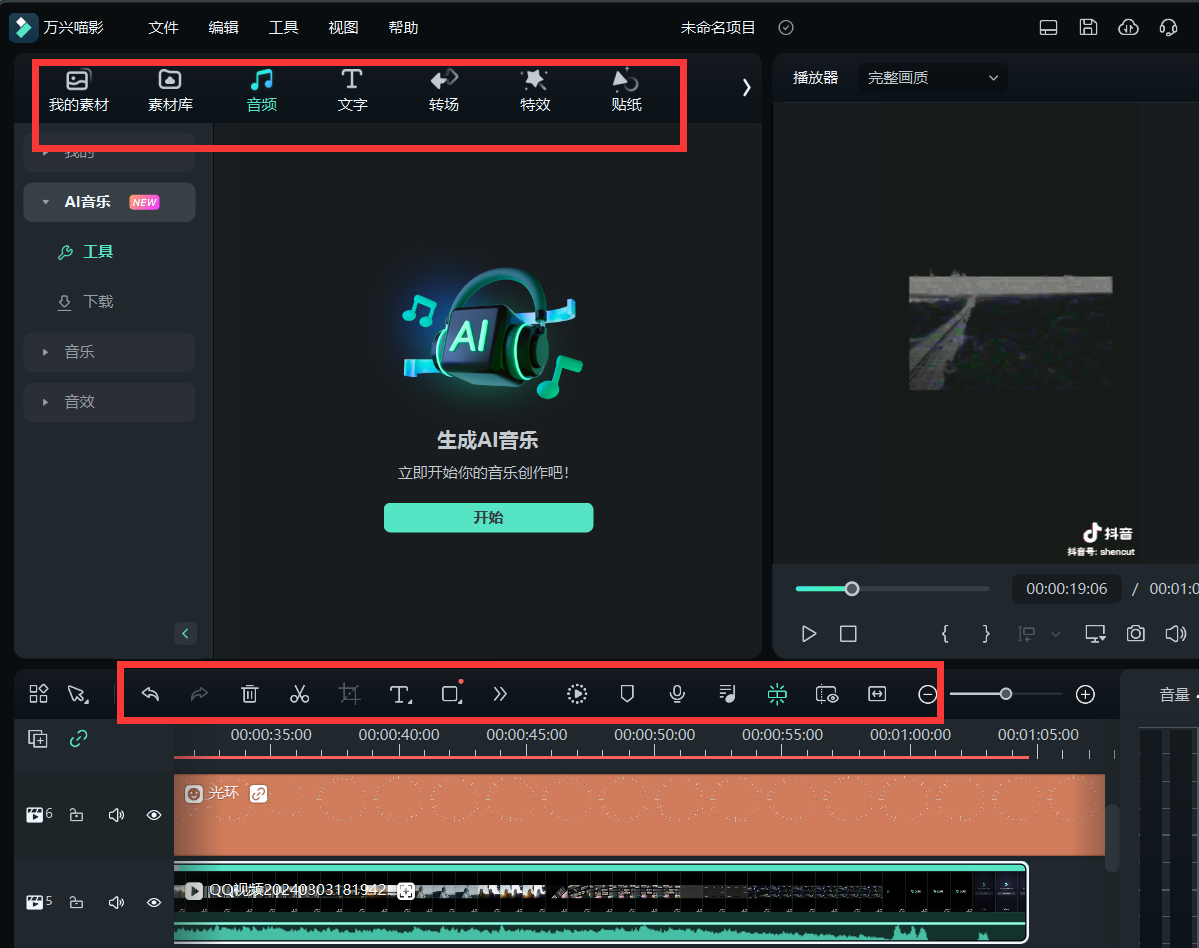Add a marker with the shield icon

point(627,694)
